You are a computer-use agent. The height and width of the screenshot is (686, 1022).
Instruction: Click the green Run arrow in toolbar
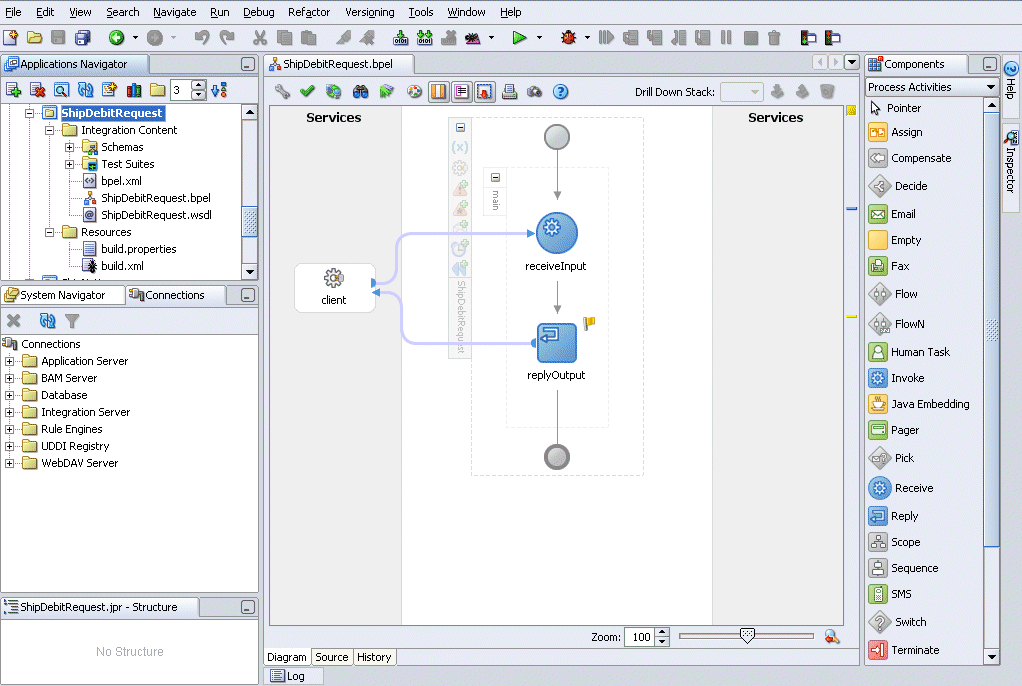coord(519,38)
